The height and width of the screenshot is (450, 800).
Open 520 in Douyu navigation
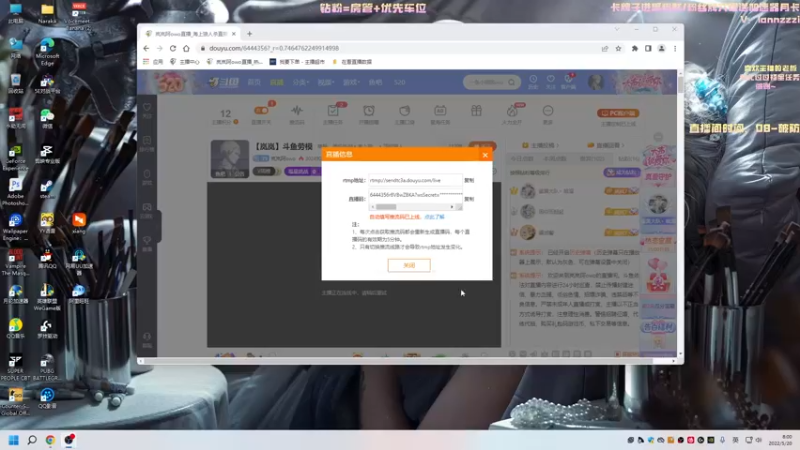coord(399,82)
